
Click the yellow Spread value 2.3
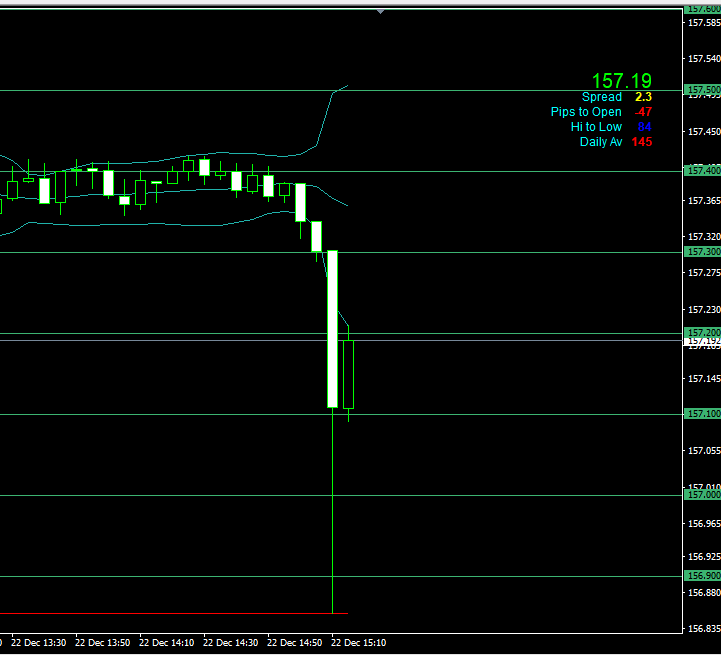point(643,97)
